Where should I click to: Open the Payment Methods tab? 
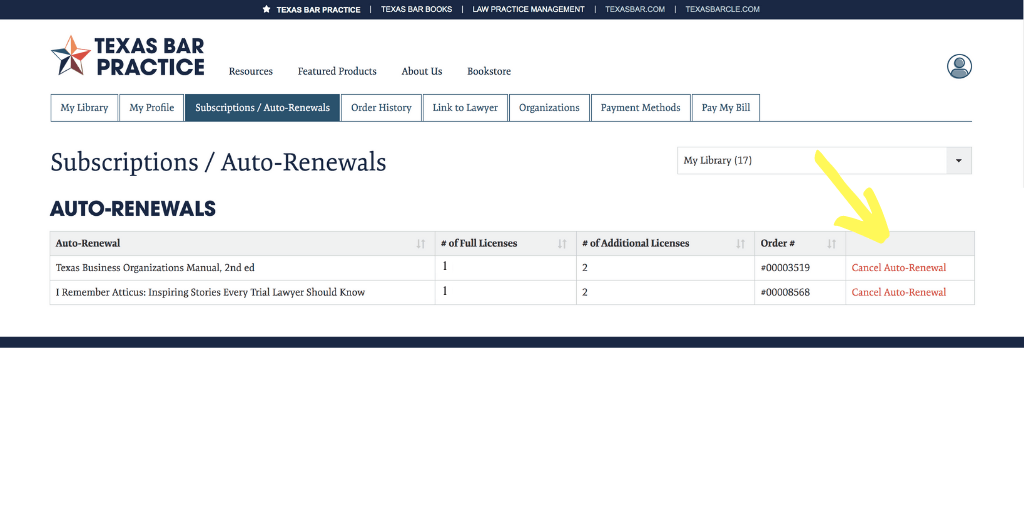[x=641, y=108]
